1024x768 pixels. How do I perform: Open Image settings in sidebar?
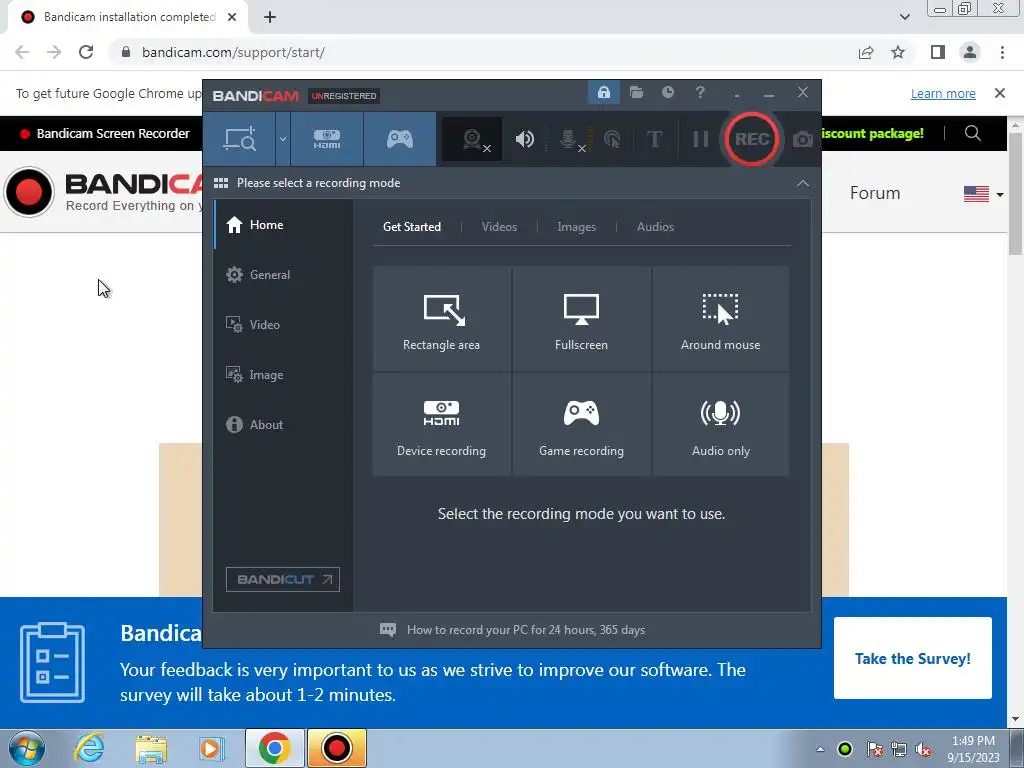pyautogui.click(x=283, y=375)
